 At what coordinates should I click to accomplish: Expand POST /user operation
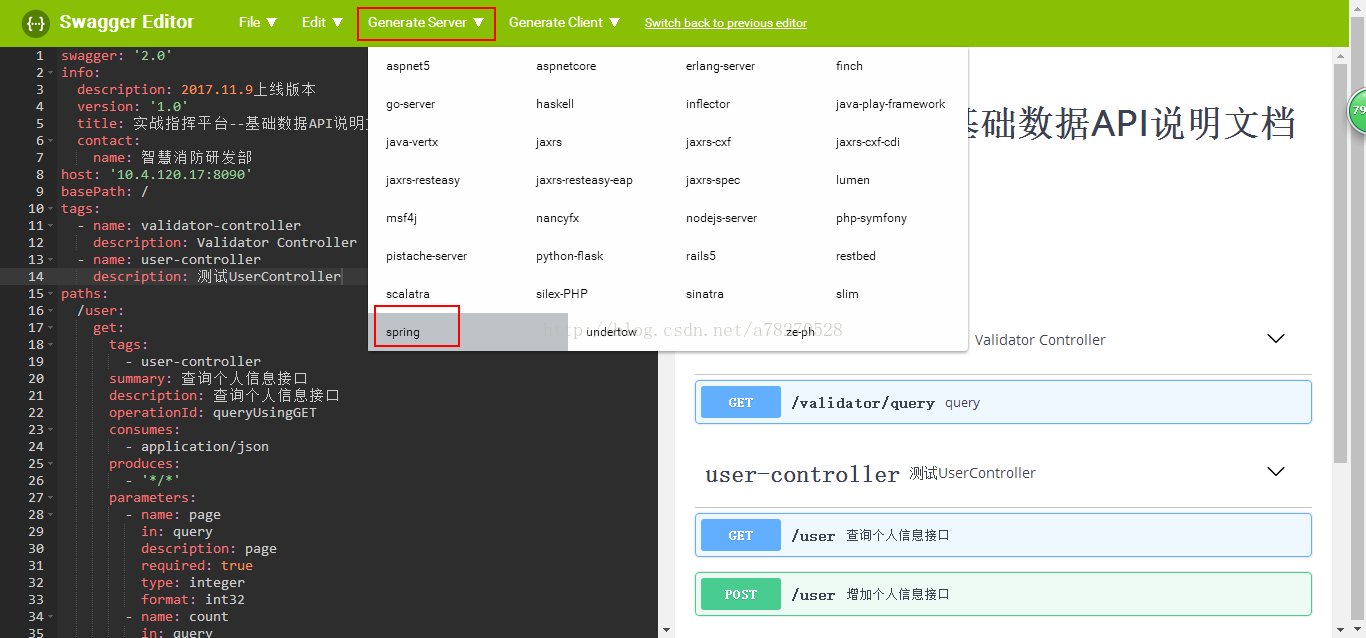(x=1003, y=594)
